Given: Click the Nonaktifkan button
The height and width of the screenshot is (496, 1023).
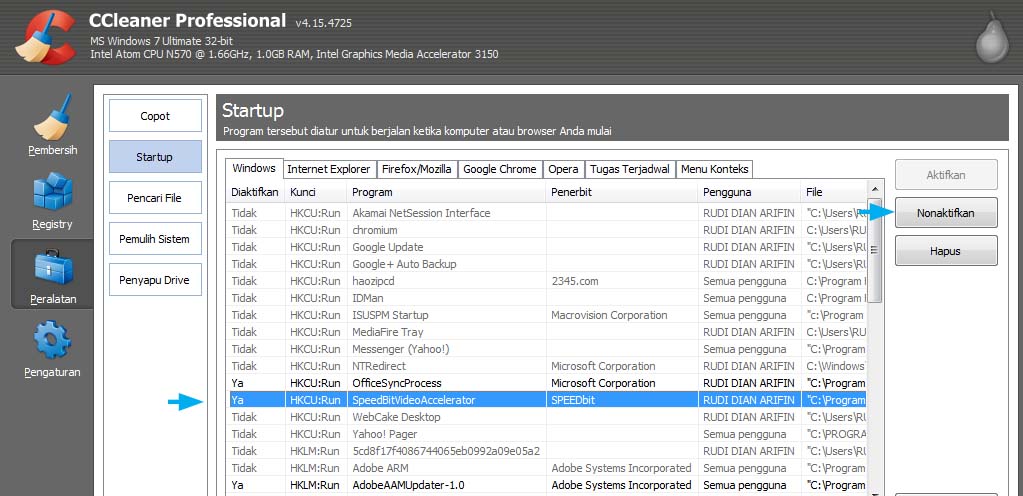Looking at the screenshot, I should [946, 213].
